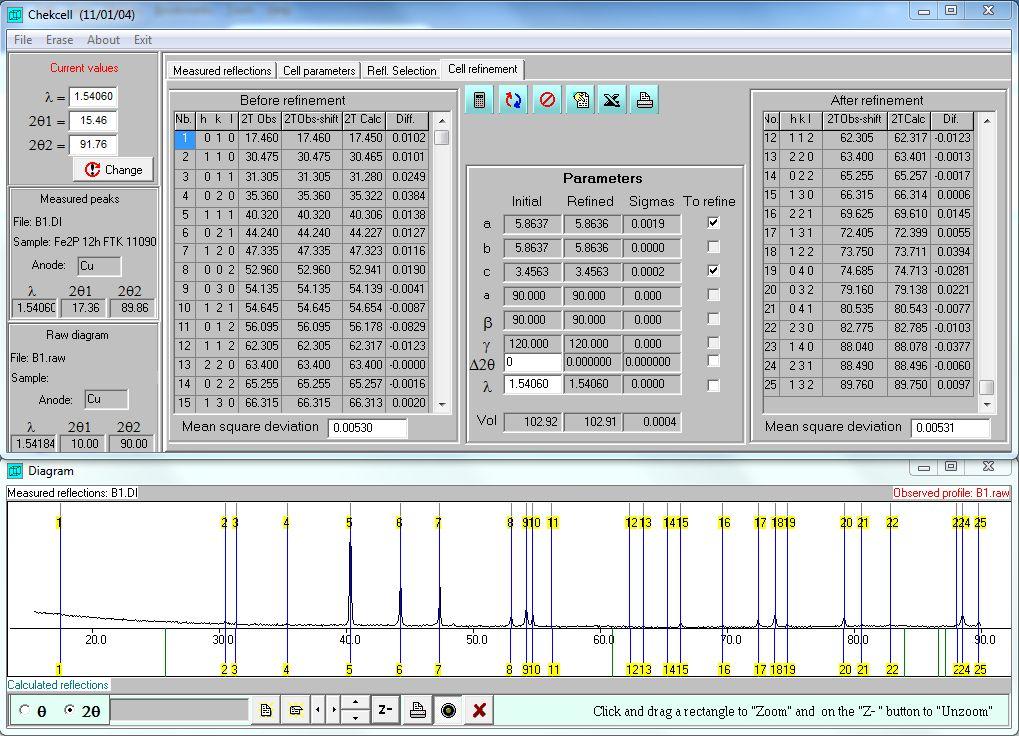
Task: Click the Chekcell title bar app icon
Action: 14,14
